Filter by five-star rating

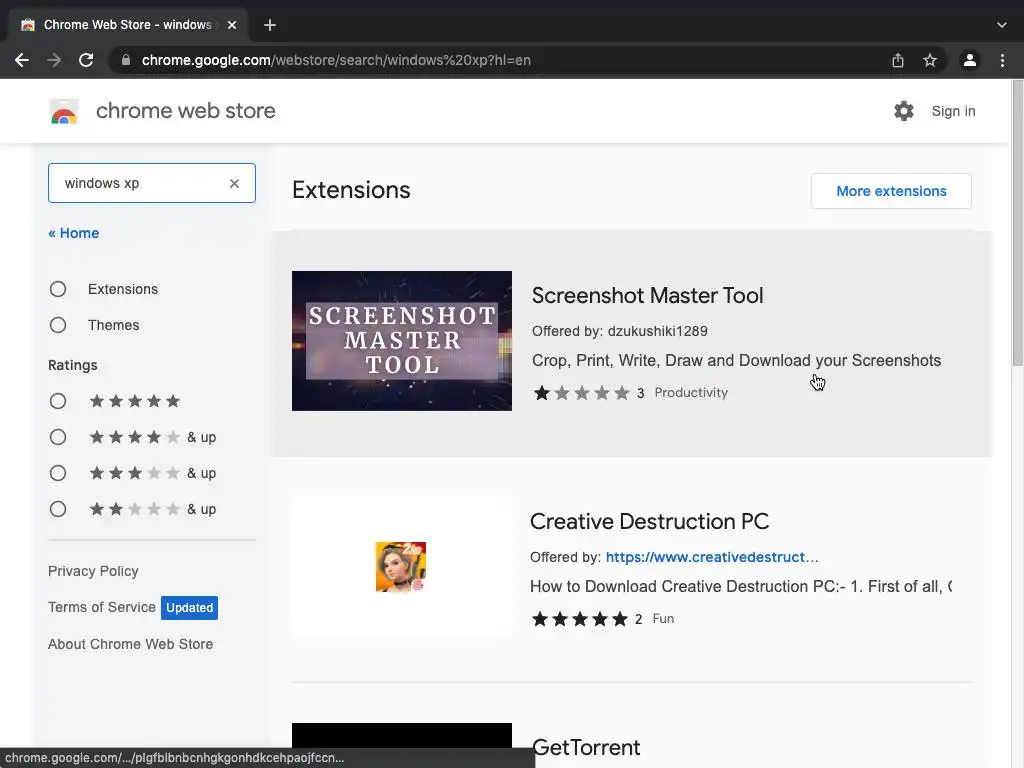58,401
